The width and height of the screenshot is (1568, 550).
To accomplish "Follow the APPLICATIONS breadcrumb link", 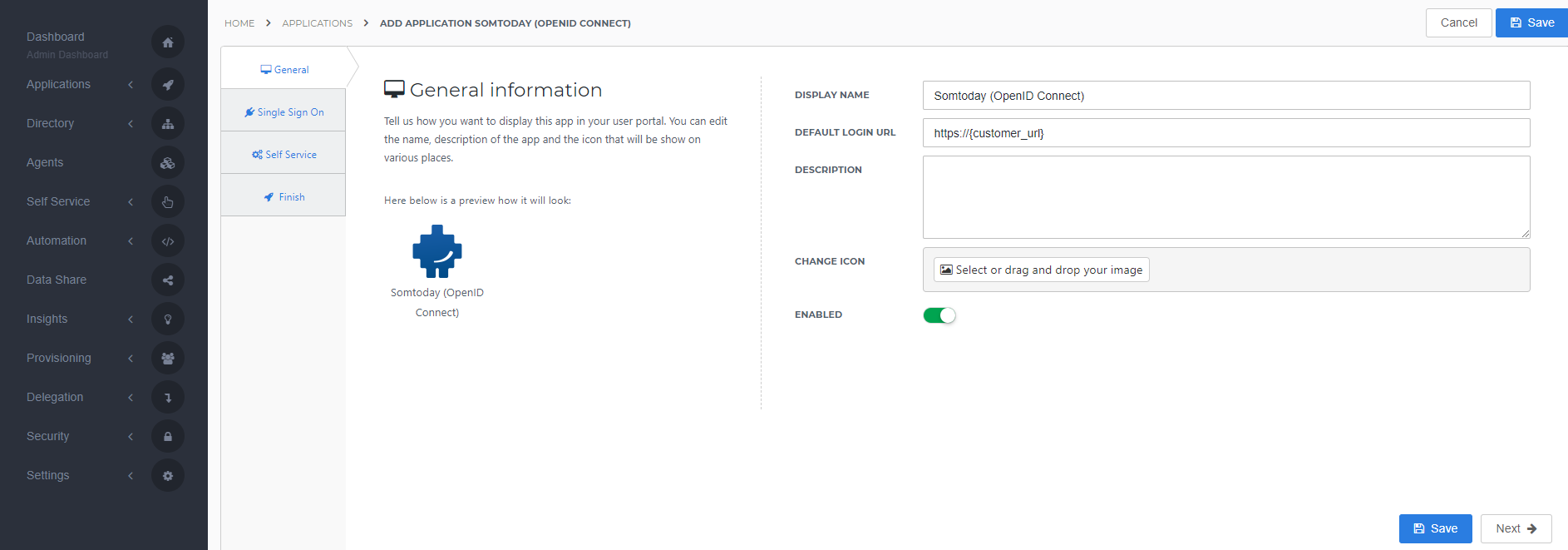I will coord(317,23).
